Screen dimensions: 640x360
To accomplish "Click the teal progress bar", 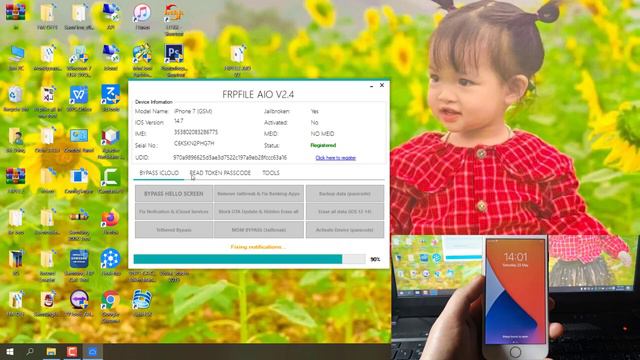I will 249,259.
